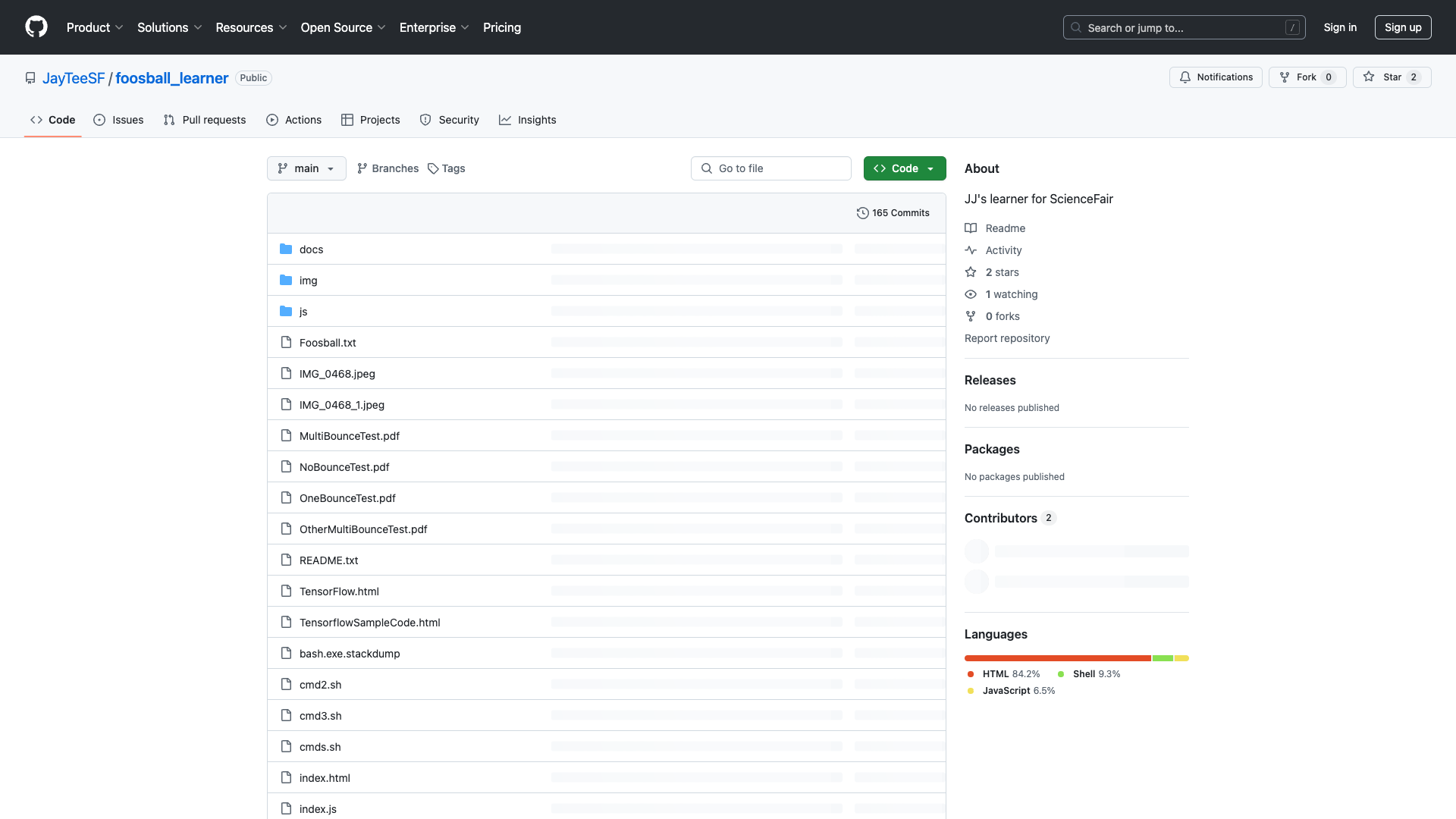Expand the green Code dropdown
The image size is (1456, 819).
pyautogui.click(x=904, y=168)
